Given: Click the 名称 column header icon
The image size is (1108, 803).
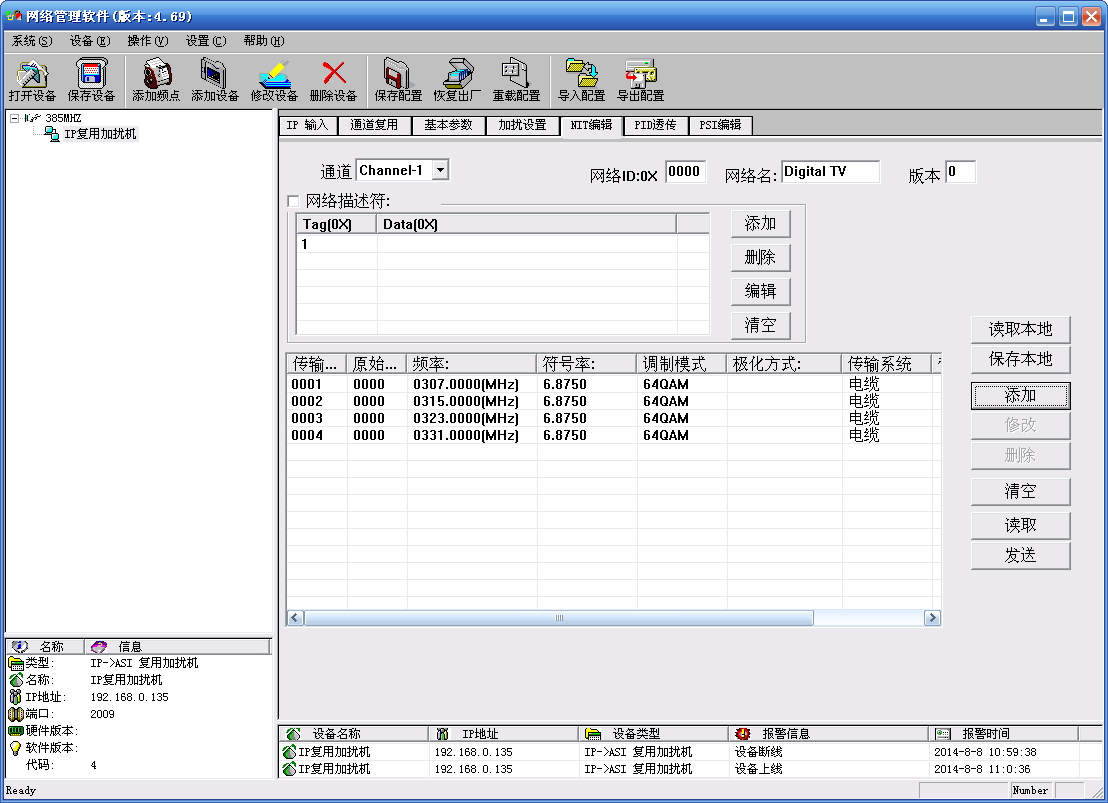Looking at the screenshot, I should (20, 646).
